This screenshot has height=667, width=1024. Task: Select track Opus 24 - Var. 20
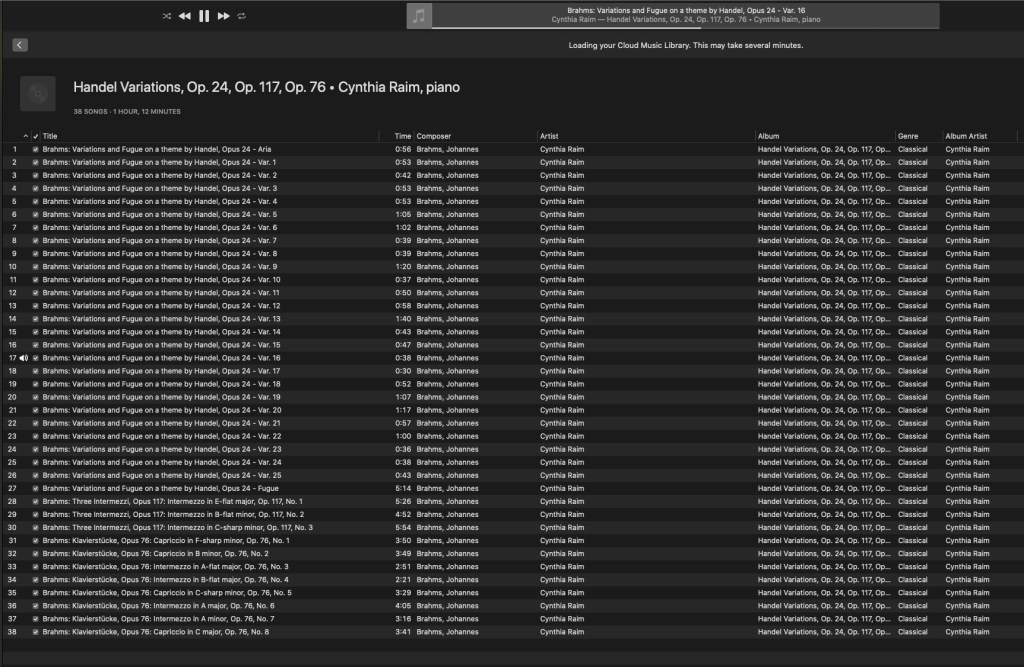(161, 410)
